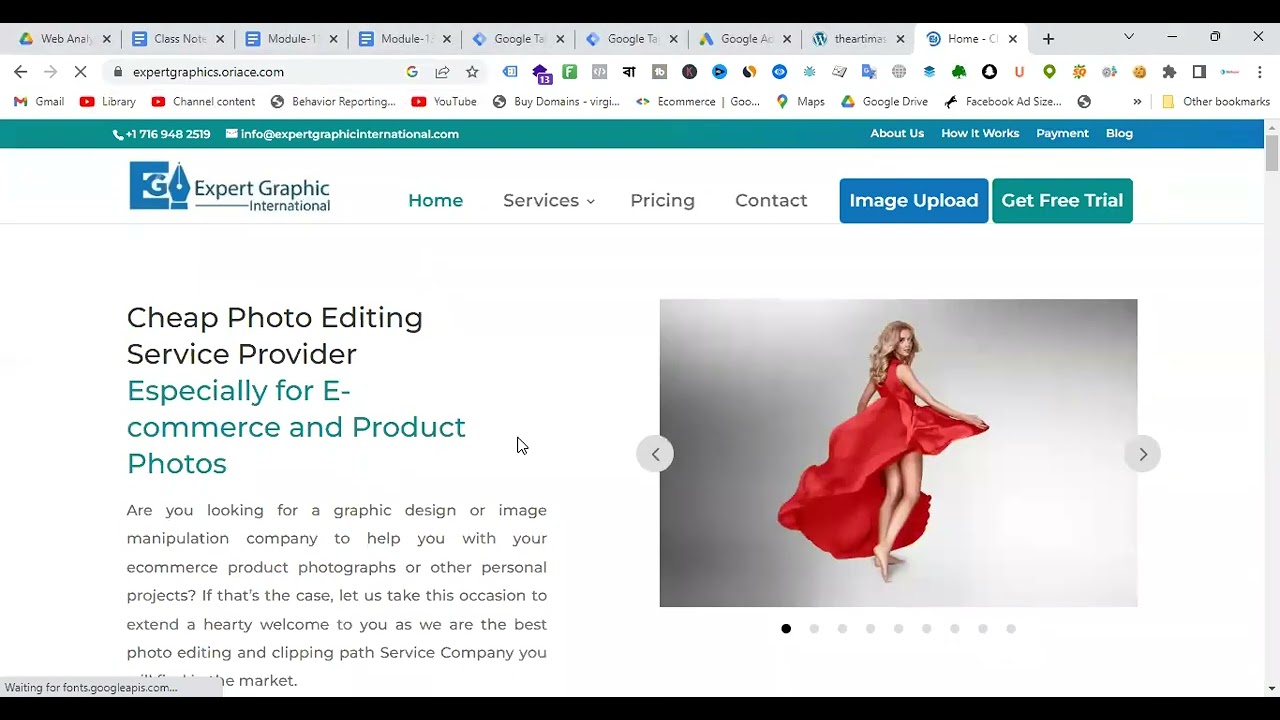Click the red dress slider image
Image resolution: width=1280 pixels, height=720 pixels.
(898, 453)
